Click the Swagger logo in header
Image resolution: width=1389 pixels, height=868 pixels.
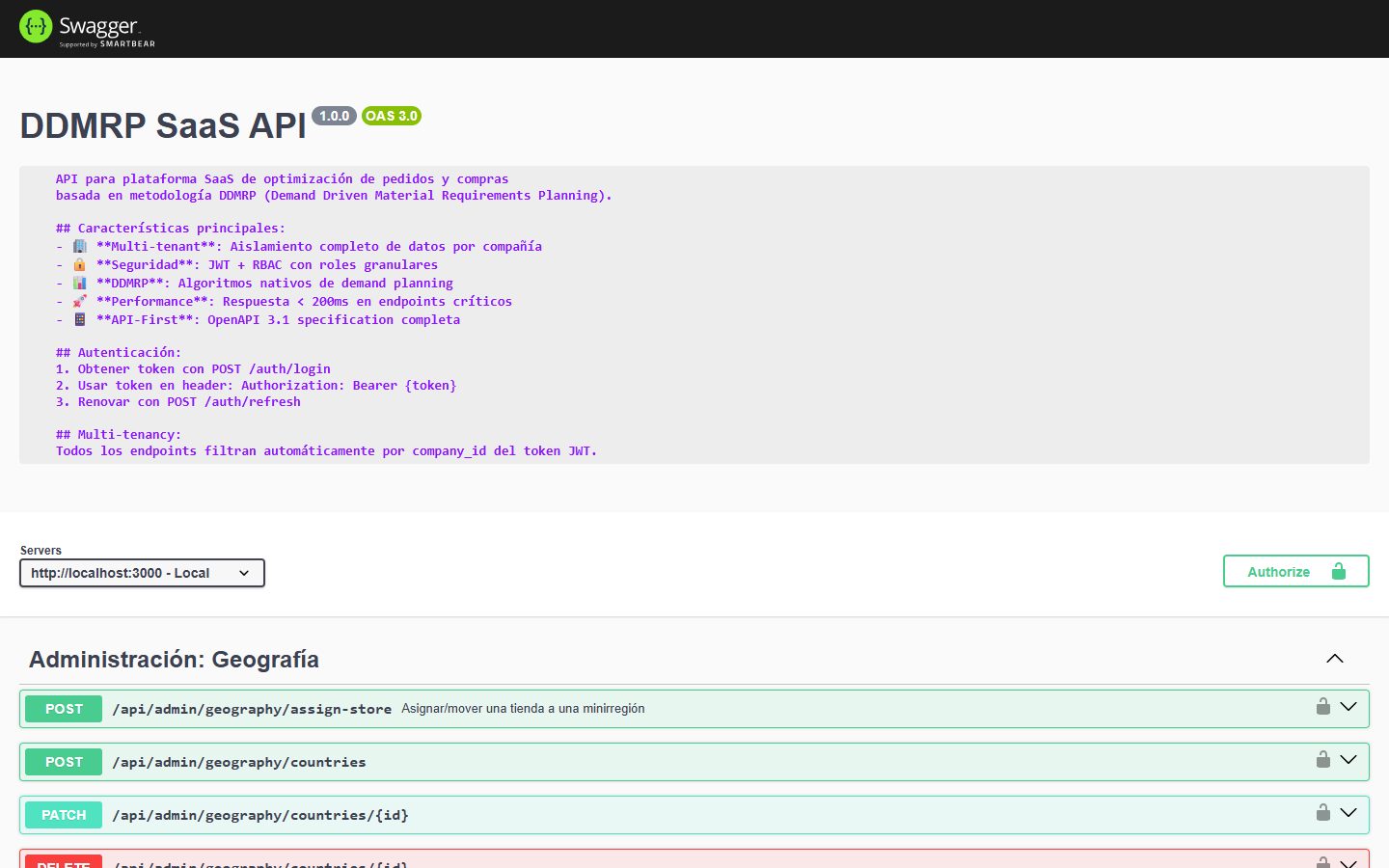click(x=87, y=29)
